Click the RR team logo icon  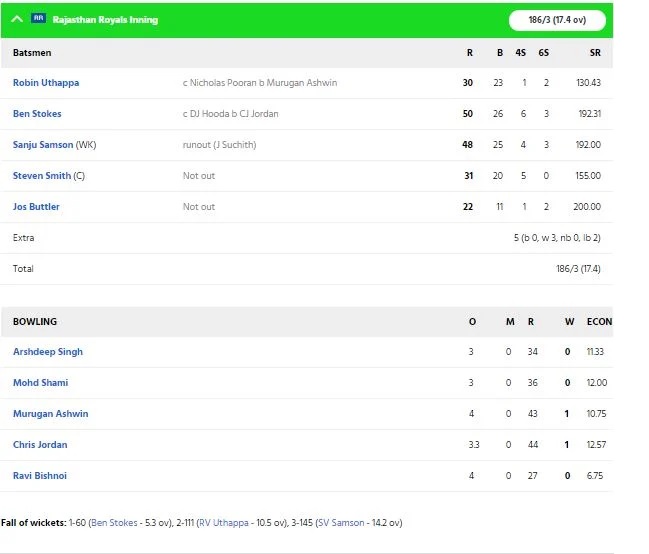tap(38, 18)
